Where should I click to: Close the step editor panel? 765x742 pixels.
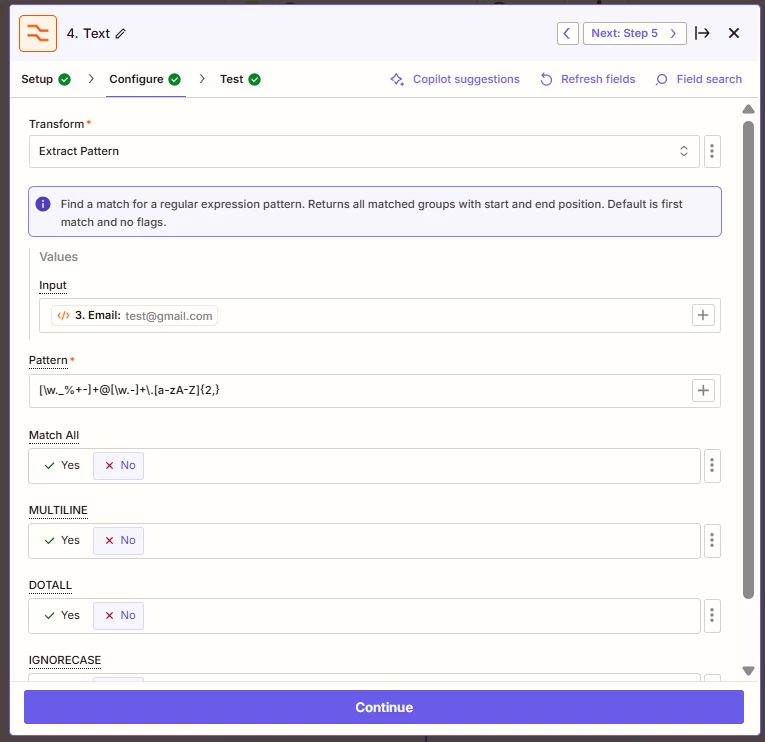(734, 33)
